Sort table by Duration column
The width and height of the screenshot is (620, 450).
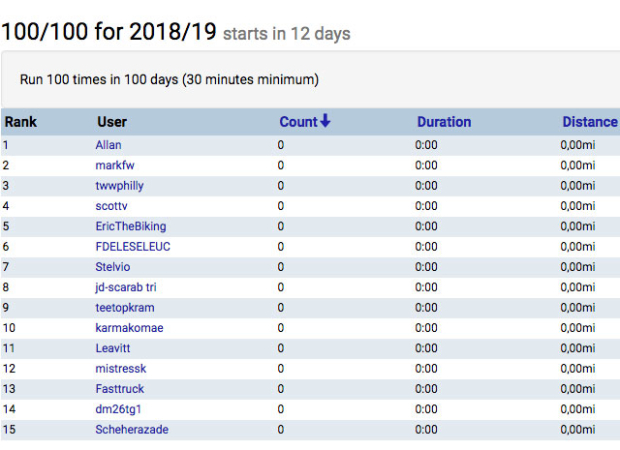(443, 122)
